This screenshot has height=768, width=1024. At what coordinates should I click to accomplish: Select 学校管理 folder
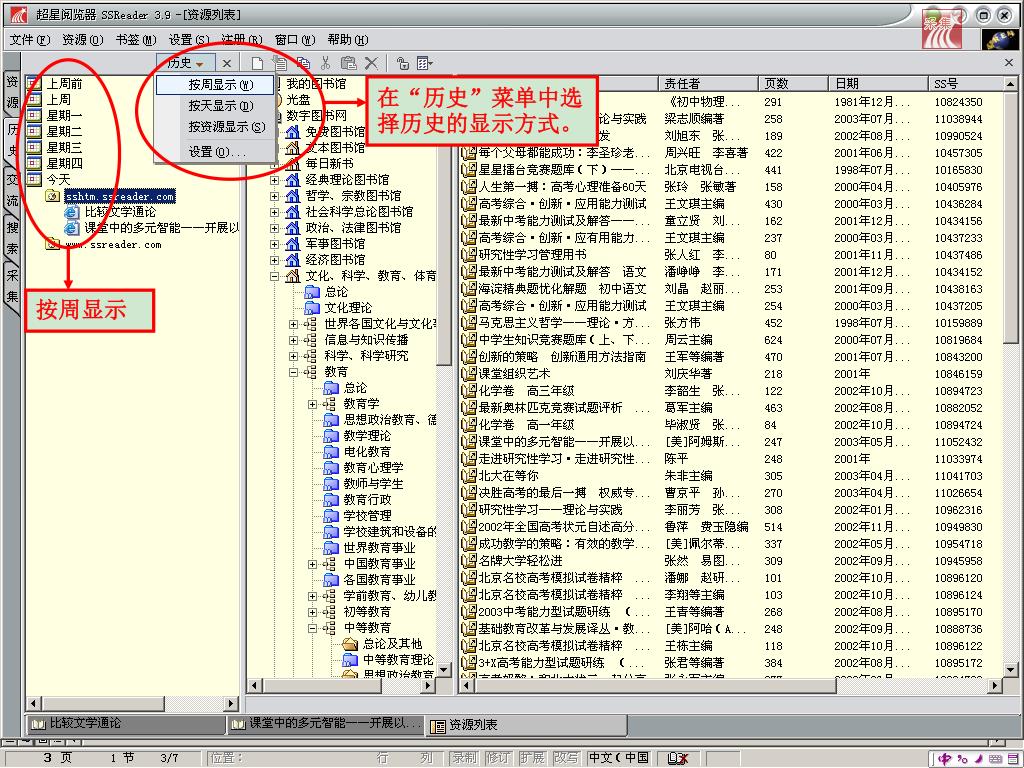tap(367, 515)
